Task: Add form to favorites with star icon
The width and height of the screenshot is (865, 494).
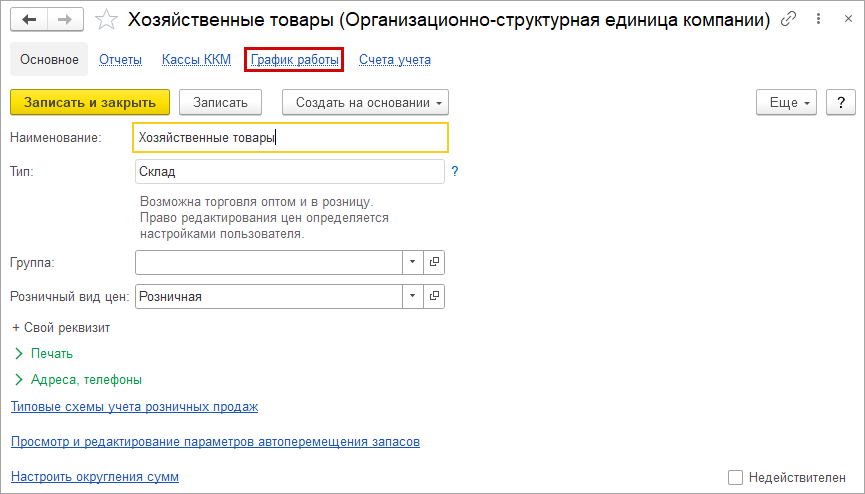Action: coord(109,20)
